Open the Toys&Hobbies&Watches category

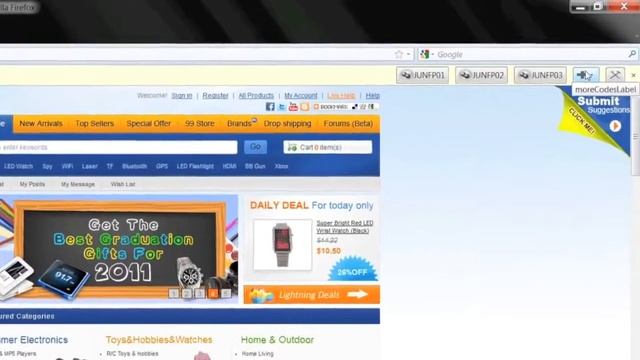(x=159, y=340)
